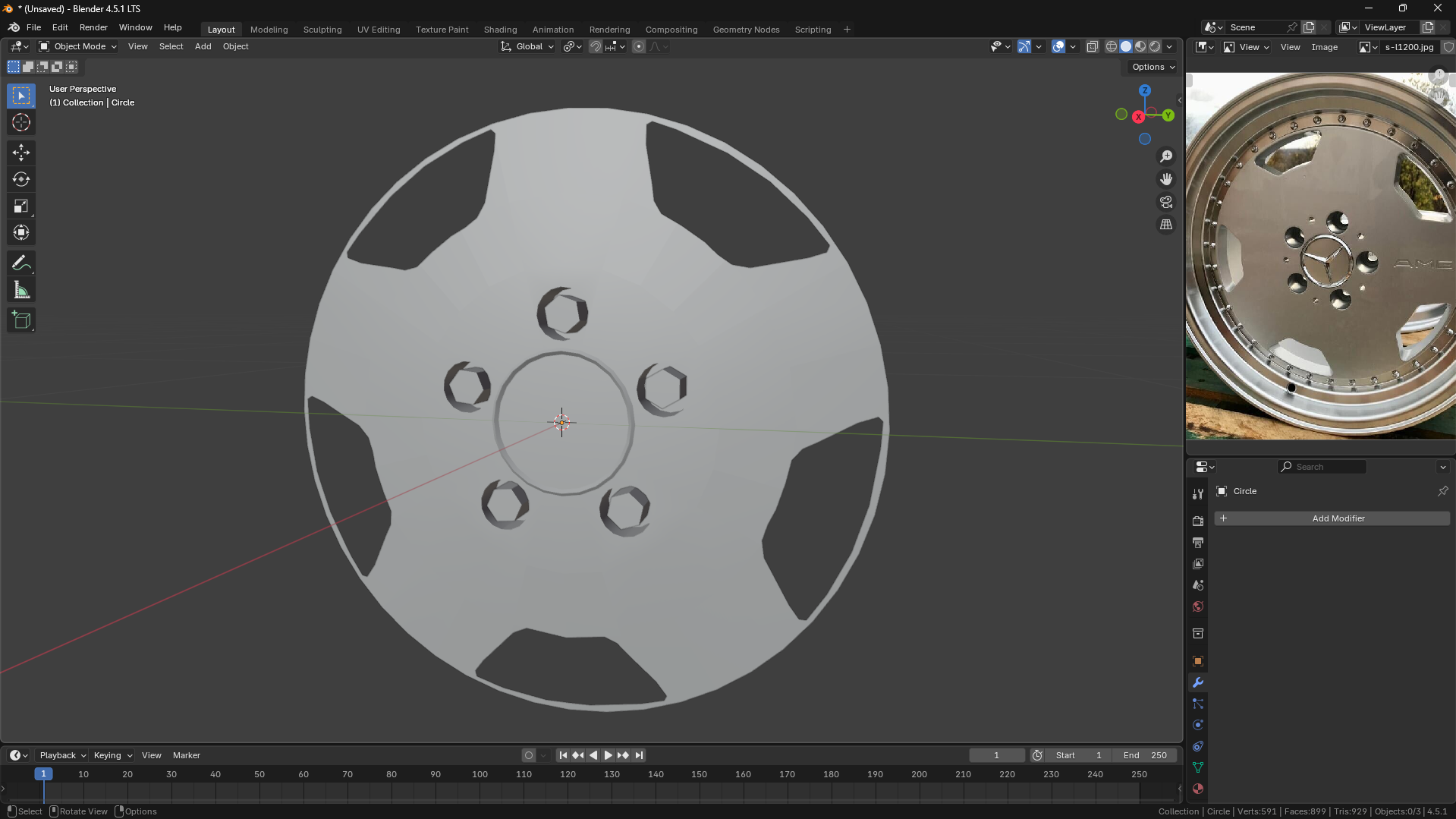Open the Render menu

tap(93, 27)
